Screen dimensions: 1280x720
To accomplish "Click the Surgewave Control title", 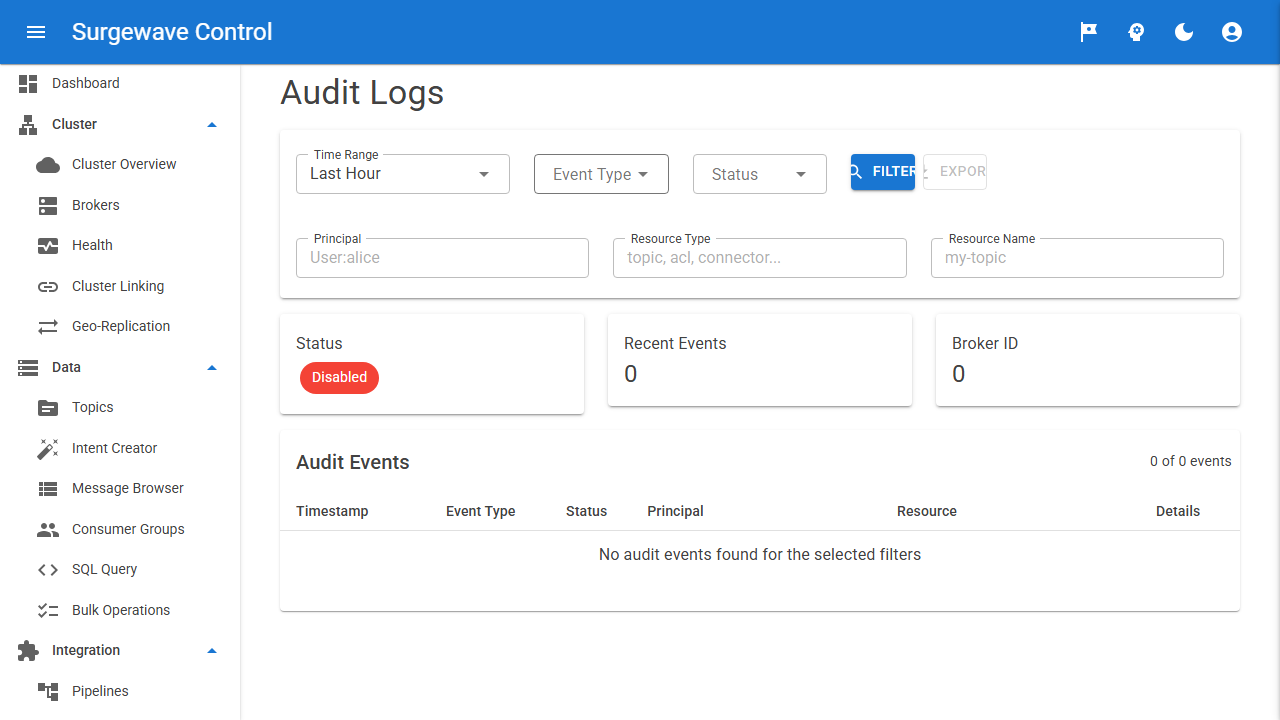I will click(172, 32).
